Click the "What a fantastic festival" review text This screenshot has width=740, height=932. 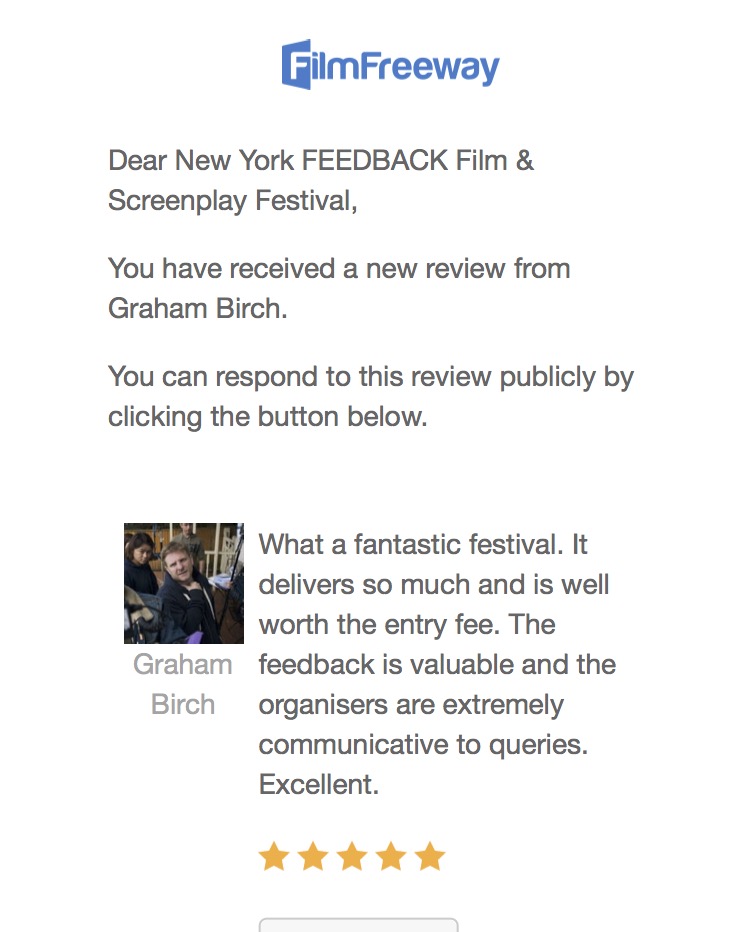[423, 545]
